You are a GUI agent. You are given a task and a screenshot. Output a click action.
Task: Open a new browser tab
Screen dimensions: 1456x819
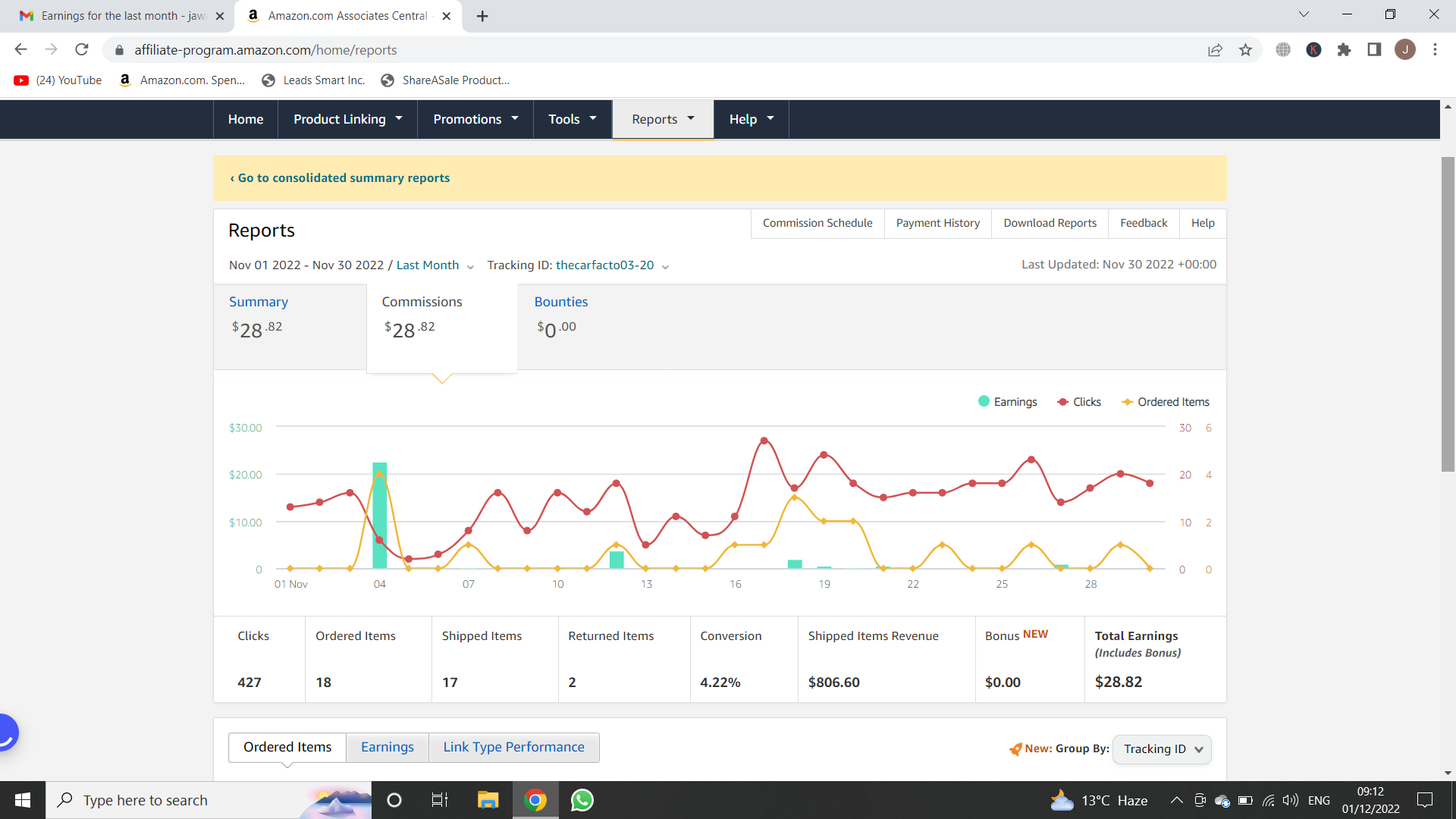tap(482, 16)
